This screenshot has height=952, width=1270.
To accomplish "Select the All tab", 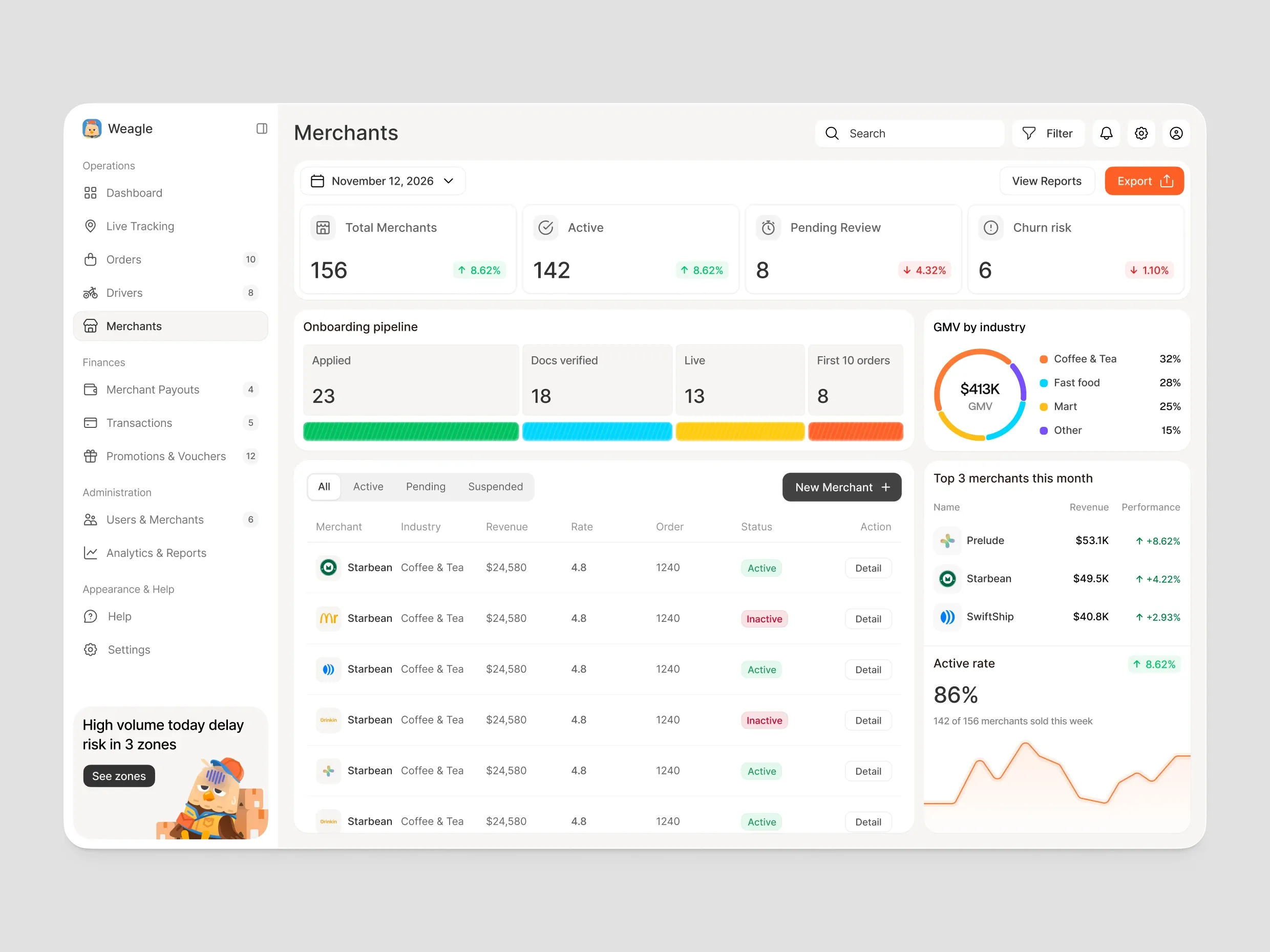I will [324, 487].
